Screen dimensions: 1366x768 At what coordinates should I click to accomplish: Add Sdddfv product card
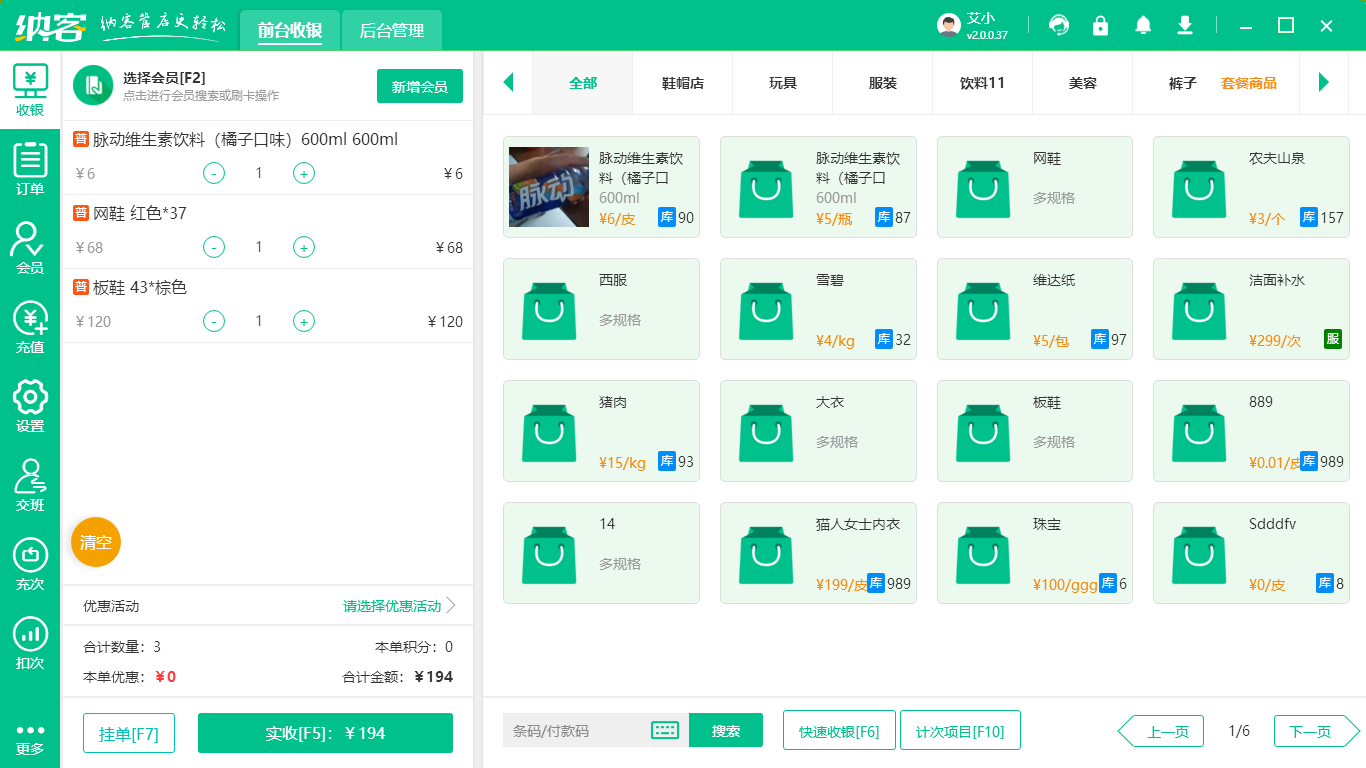tap(1251, 553)
